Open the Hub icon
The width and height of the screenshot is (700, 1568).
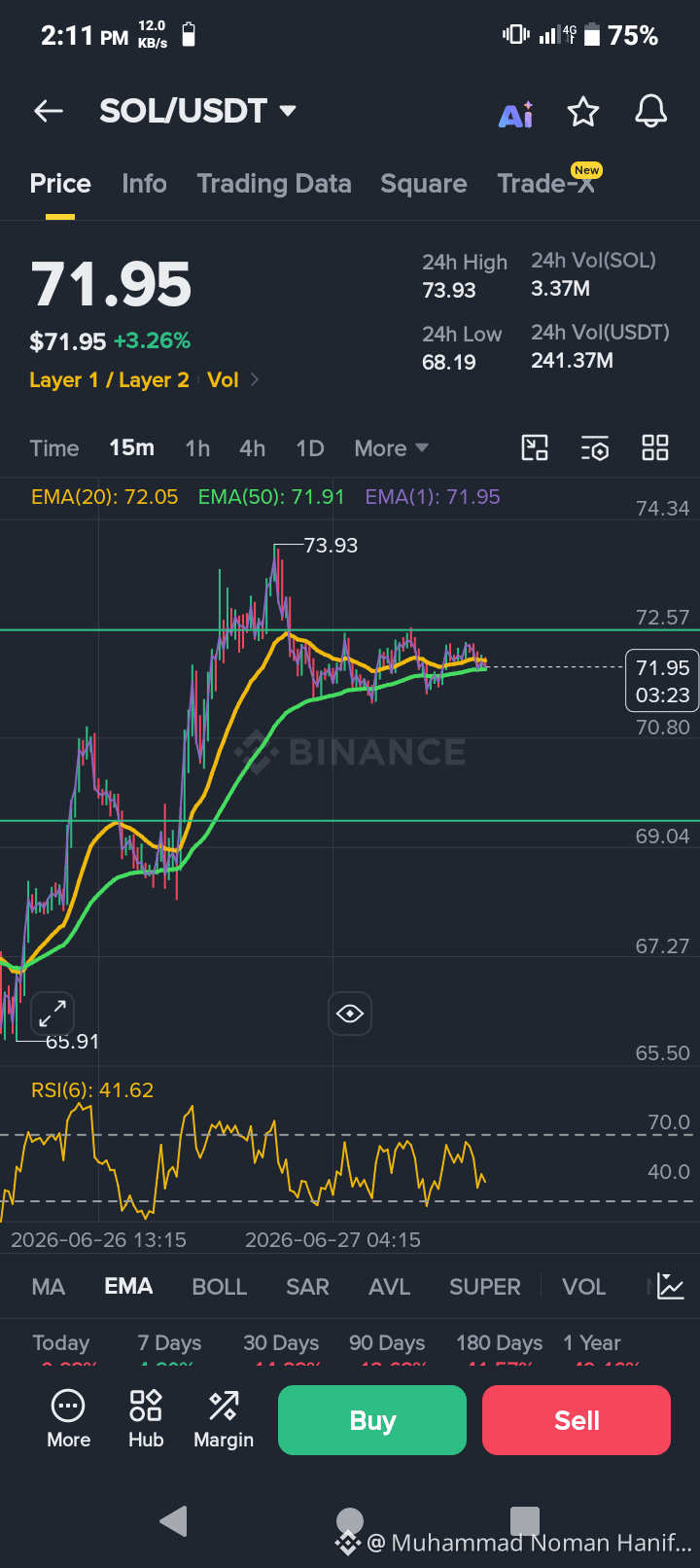[x=146, y=1419]
